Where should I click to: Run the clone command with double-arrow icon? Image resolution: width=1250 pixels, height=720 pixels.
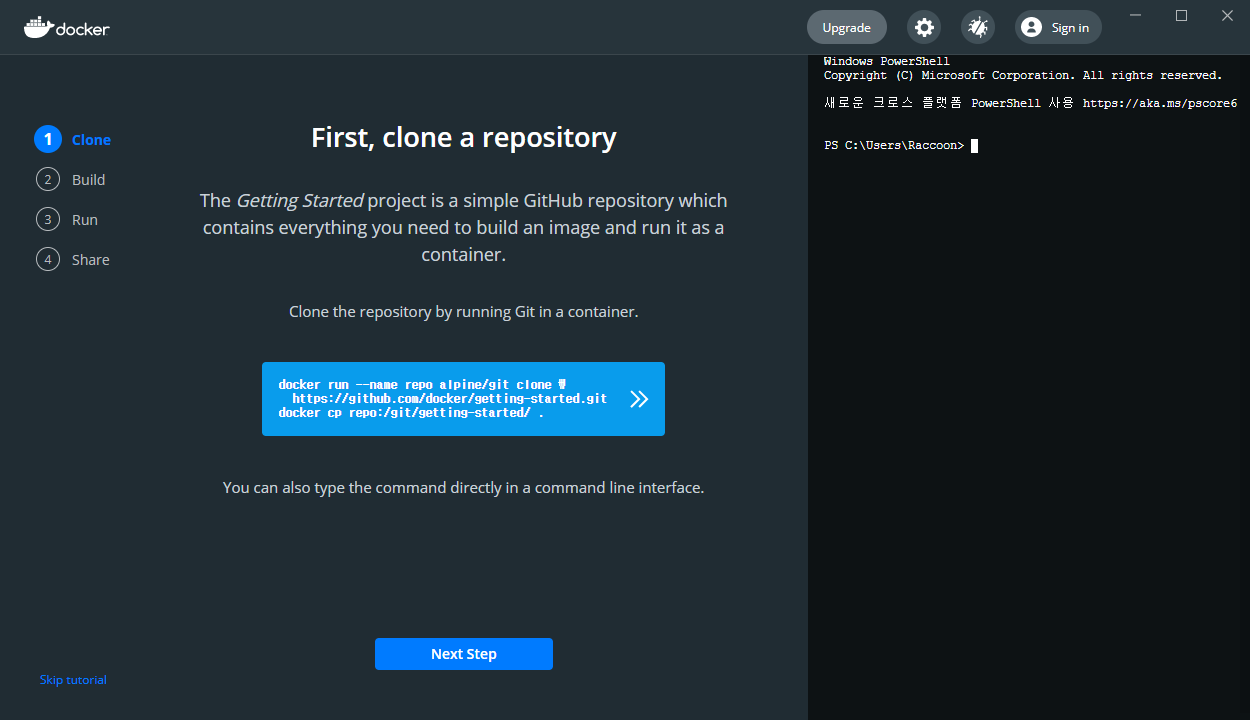point(639,399)
